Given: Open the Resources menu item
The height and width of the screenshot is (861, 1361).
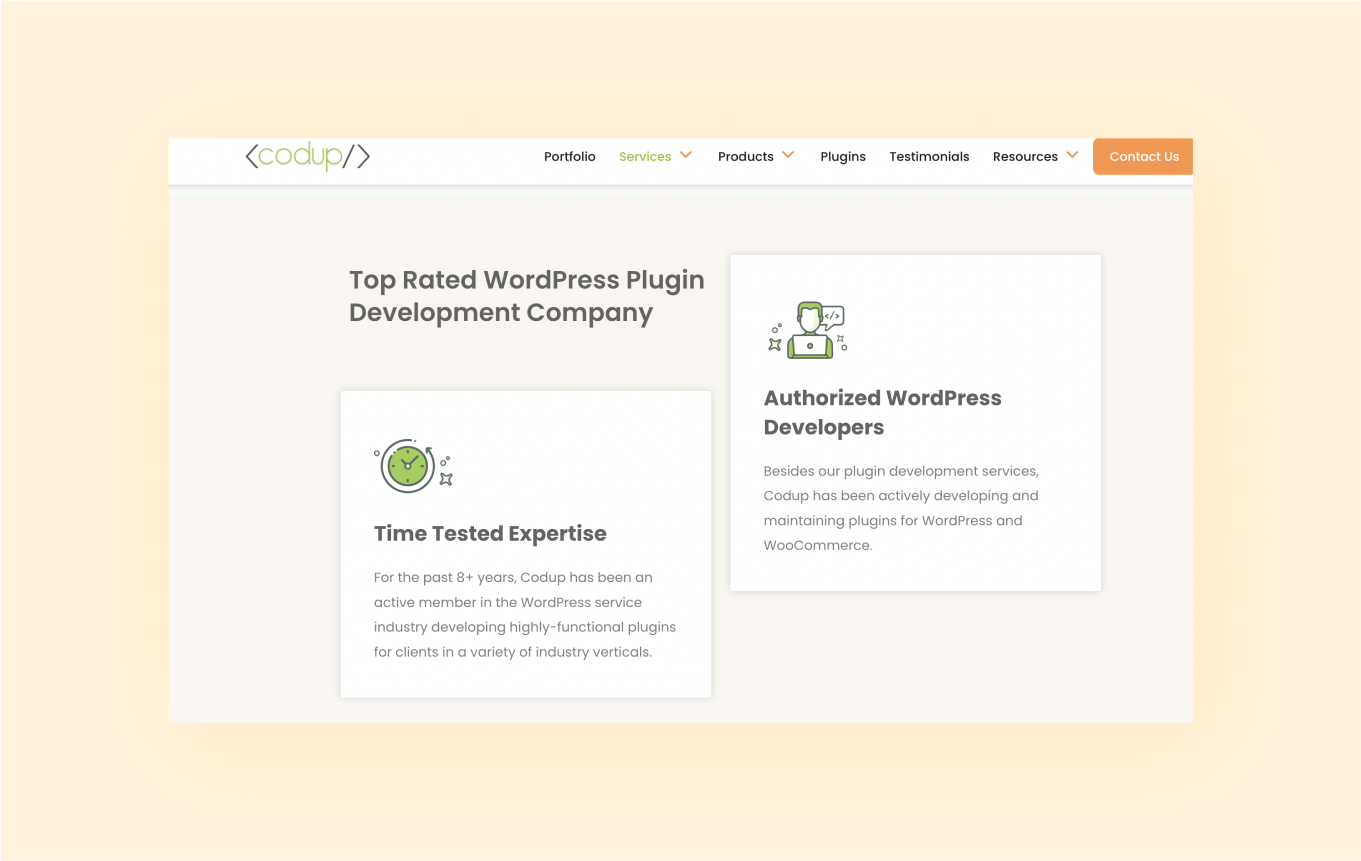Looking at the screenshot, I should 1025,157.
